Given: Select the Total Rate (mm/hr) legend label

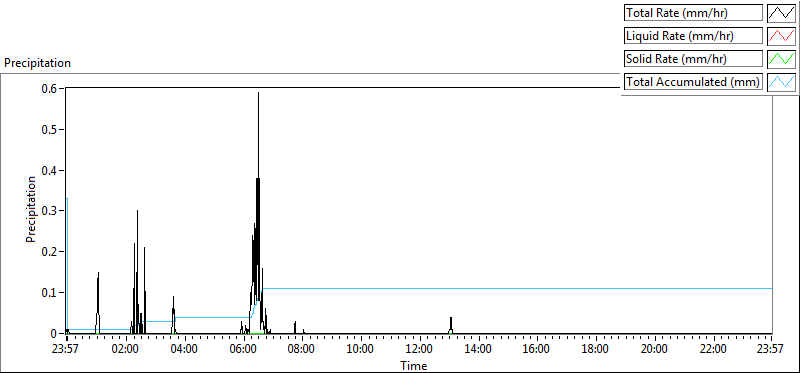Looking at the screenshot, I should pos(693,13).
